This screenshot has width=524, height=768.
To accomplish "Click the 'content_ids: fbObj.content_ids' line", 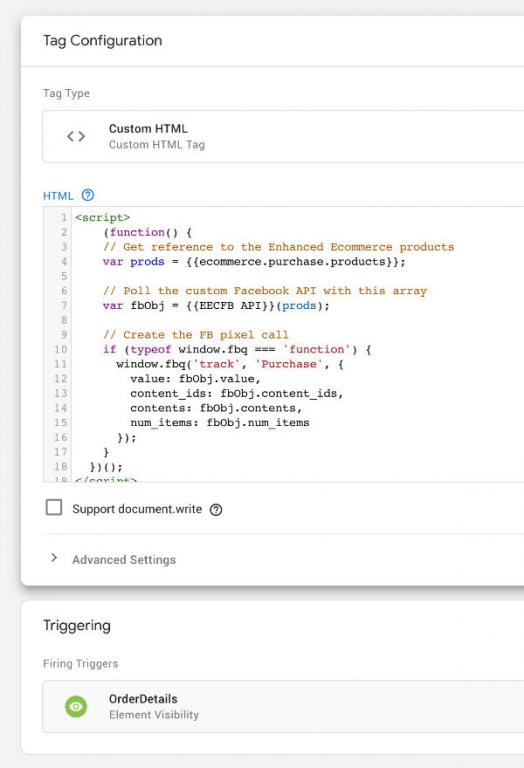I will [237, 393].
